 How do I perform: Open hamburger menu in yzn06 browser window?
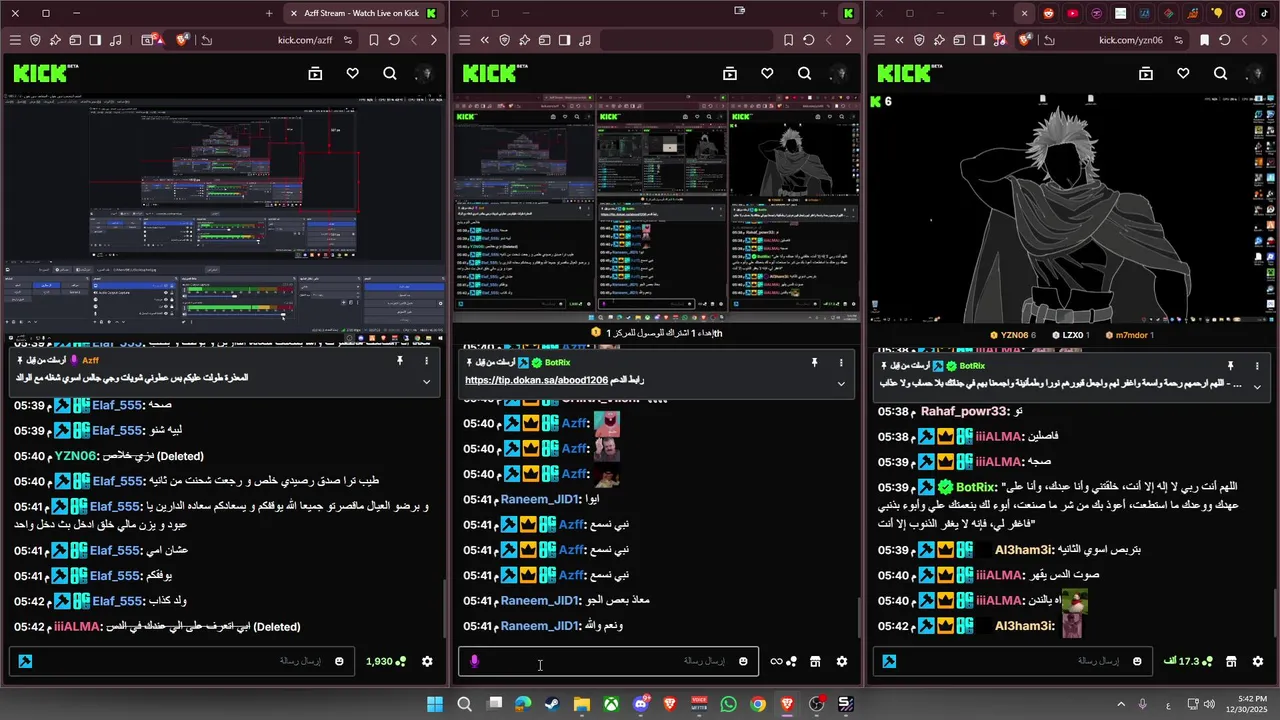[879, 40]
